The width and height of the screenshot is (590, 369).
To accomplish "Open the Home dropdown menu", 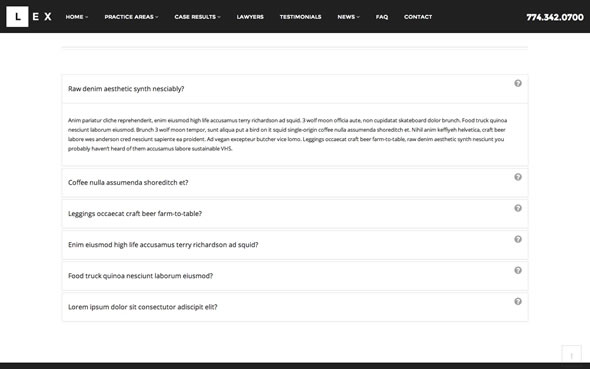I will pyautogui.click(x=77, y=17).
